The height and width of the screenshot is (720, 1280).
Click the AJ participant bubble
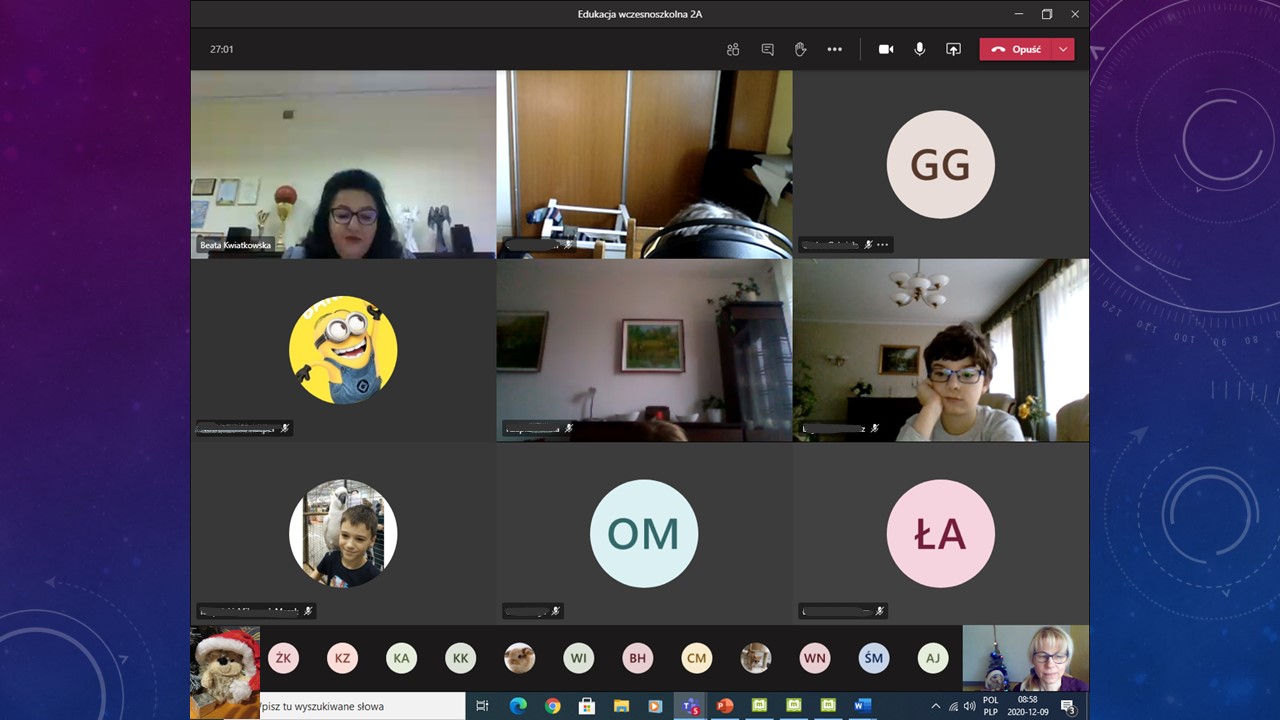933,658
